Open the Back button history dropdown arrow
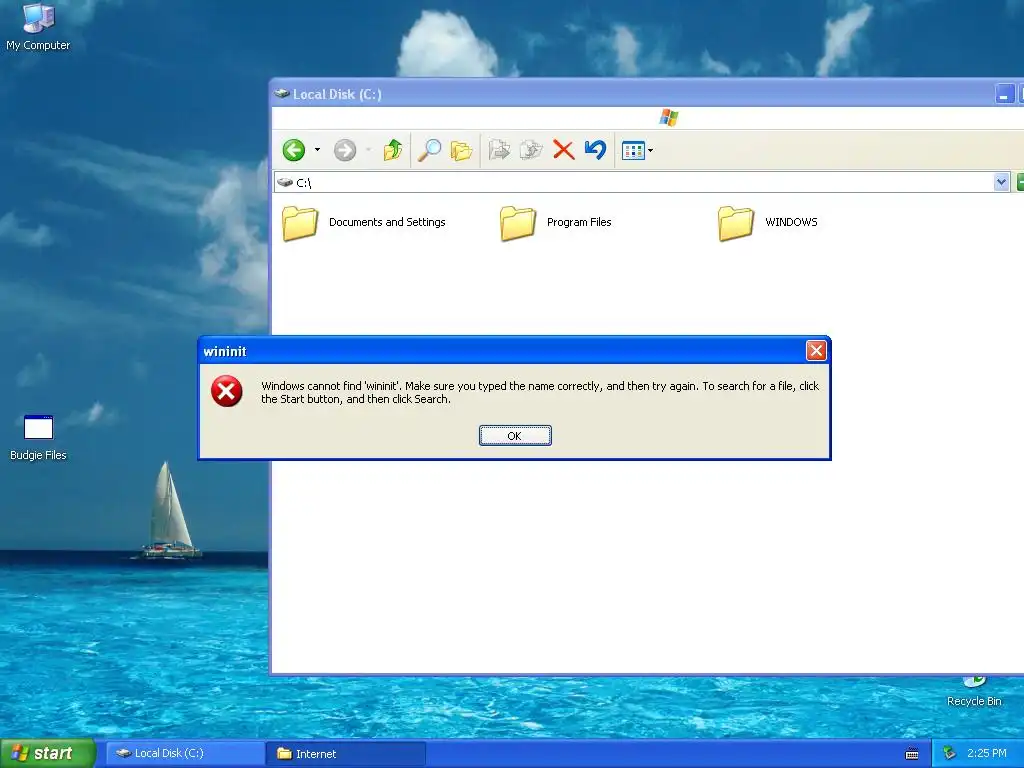The image size is (1024, 768). click(x=317, y=150)
